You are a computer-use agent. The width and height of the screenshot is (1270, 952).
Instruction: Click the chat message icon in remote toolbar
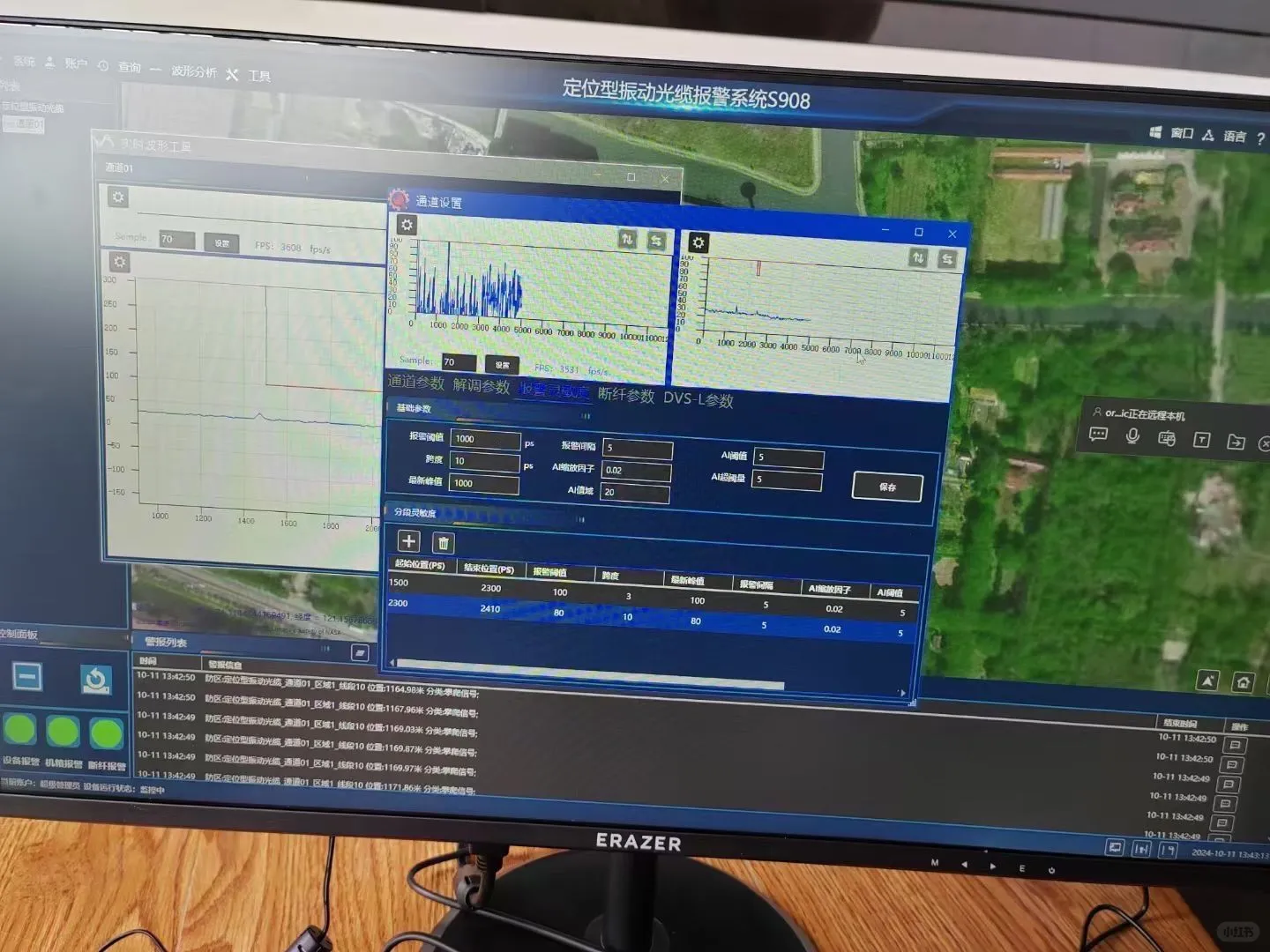(1098, 435)
